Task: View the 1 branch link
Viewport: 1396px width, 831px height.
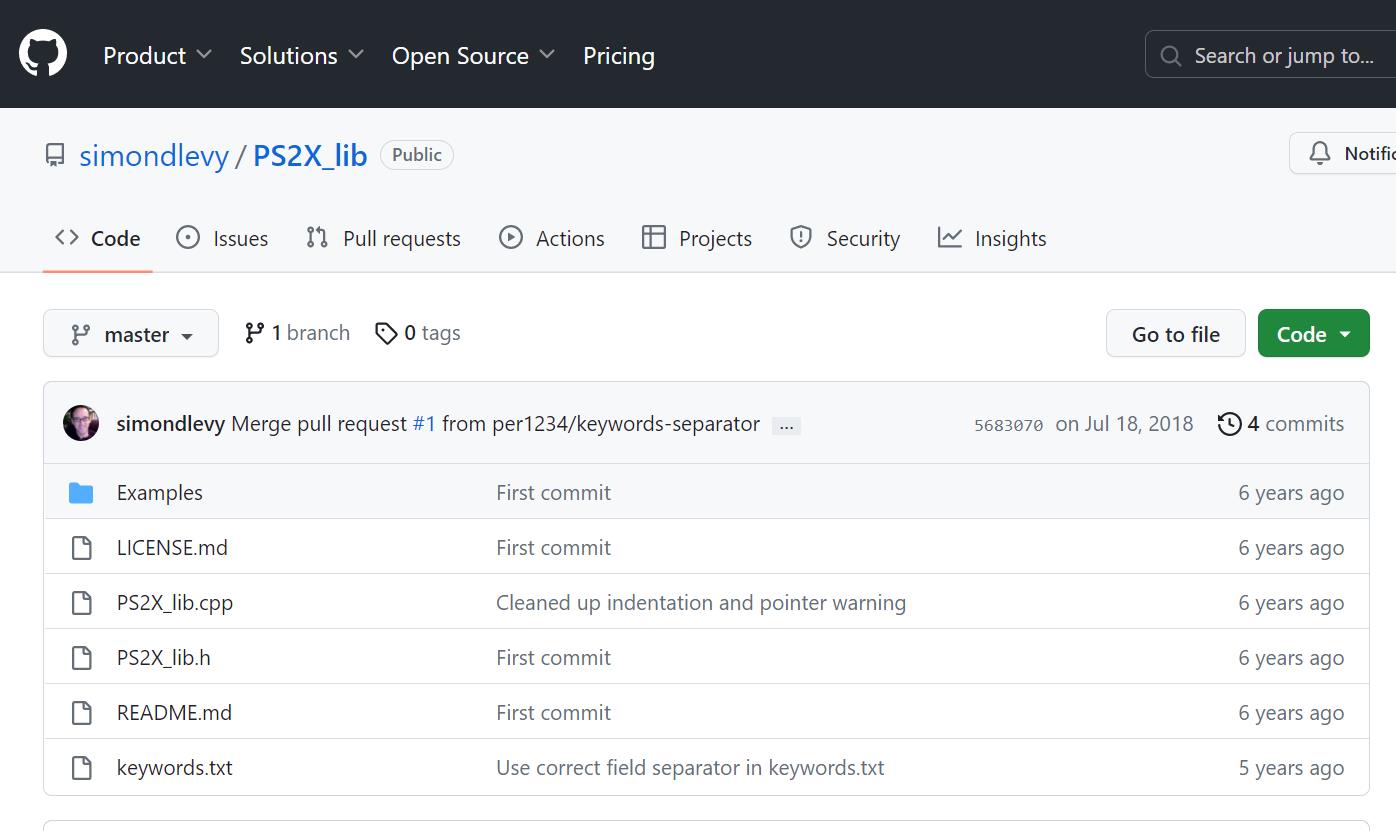Action: click(x=297, y=333)
